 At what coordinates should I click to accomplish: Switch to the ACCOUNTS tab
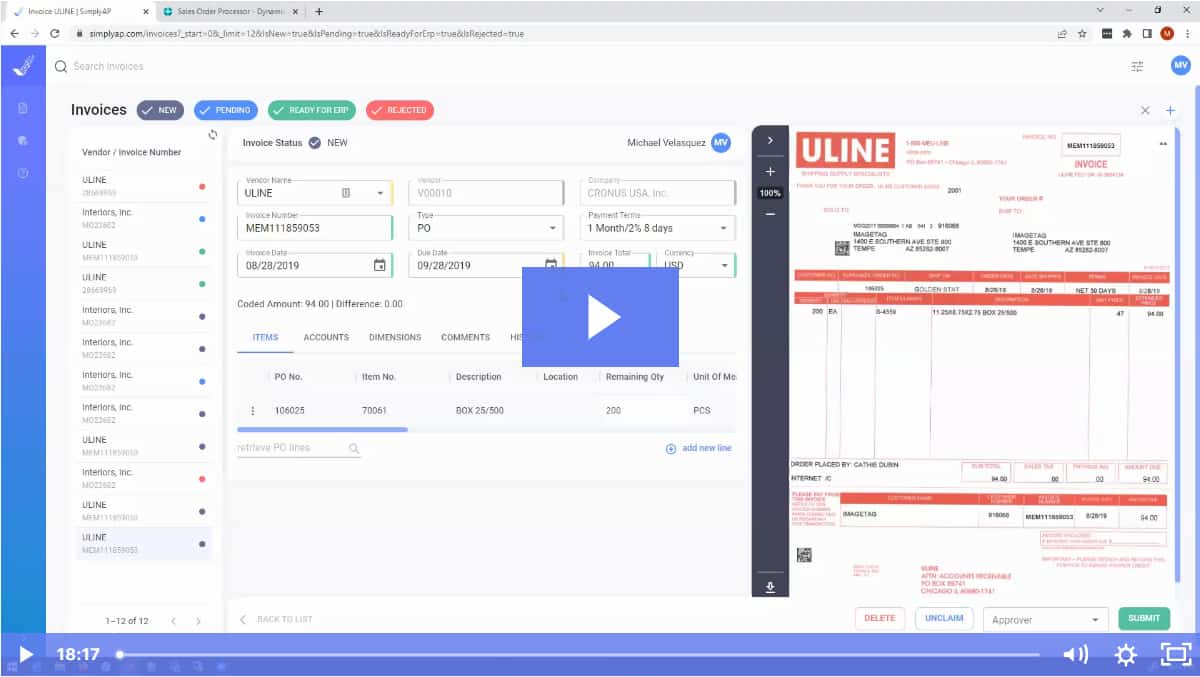pos(326,337)
